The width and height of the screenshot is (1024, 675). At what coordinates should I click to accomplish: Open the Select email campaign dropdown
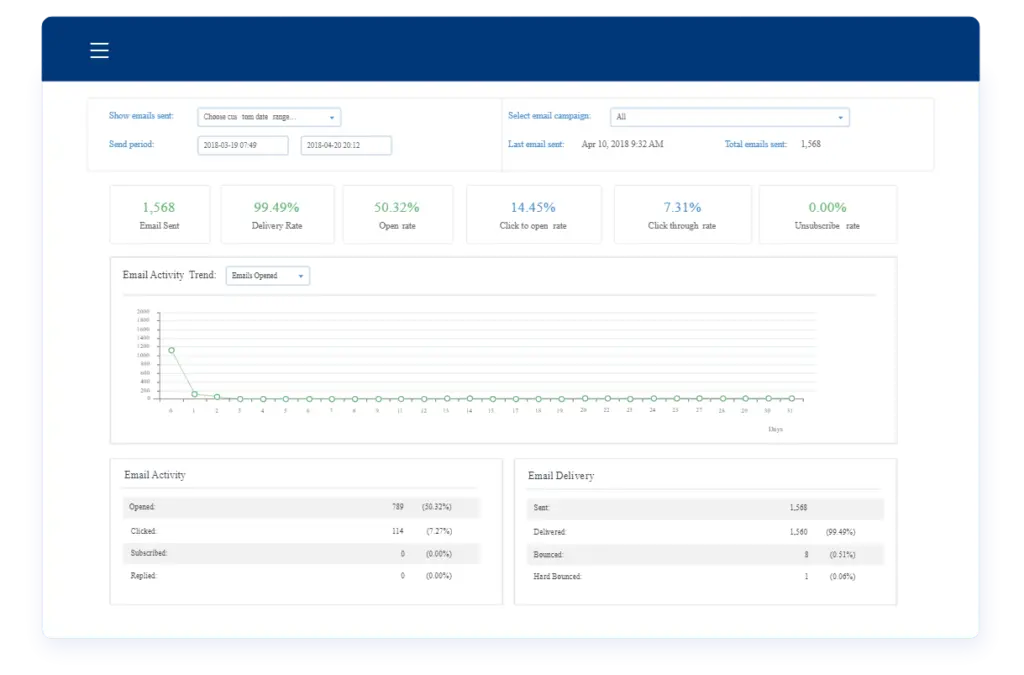pyautogui.click(x=729, y=117)
